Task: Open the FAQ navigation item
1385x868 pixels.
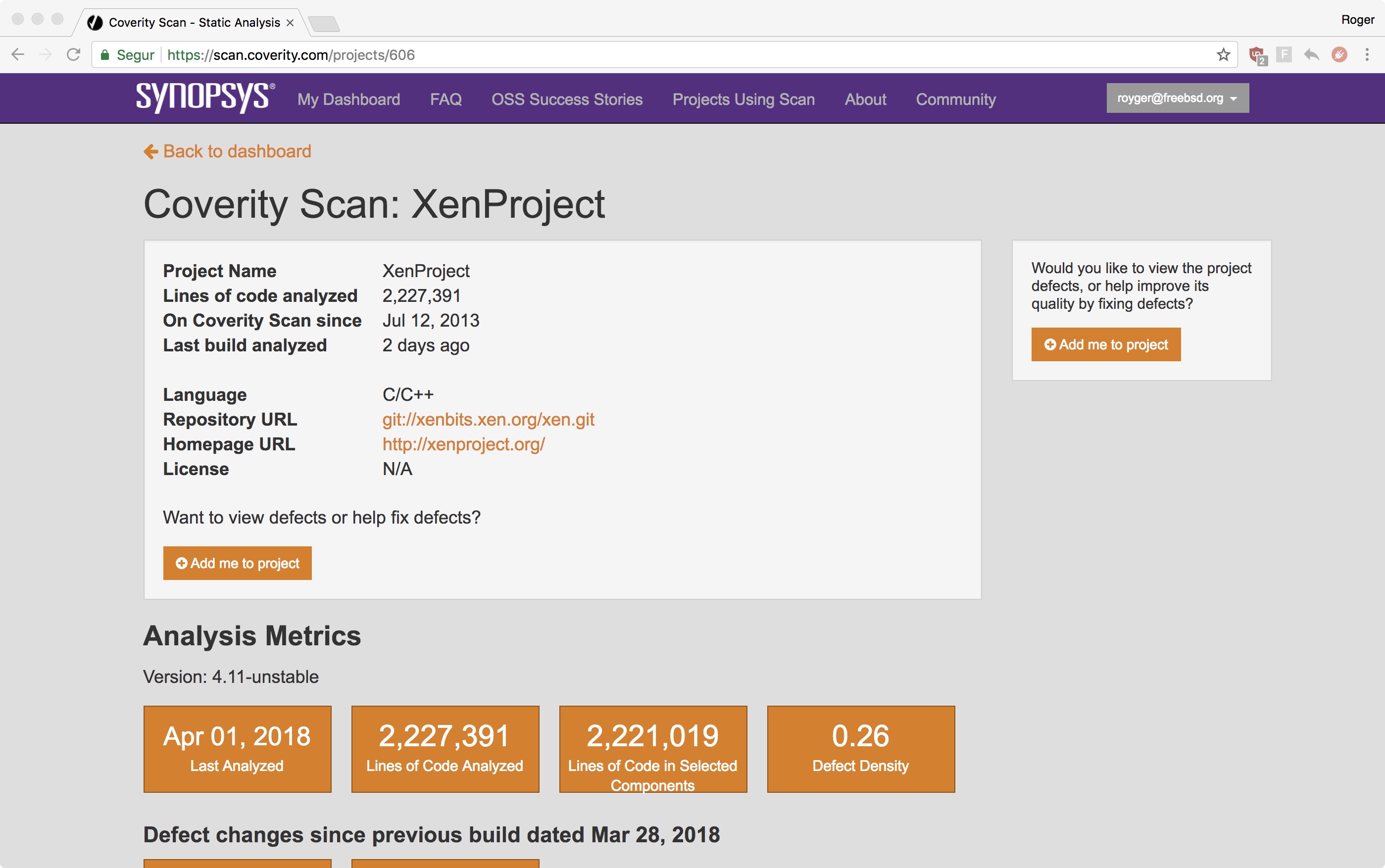Action: [x=445, y=99]
